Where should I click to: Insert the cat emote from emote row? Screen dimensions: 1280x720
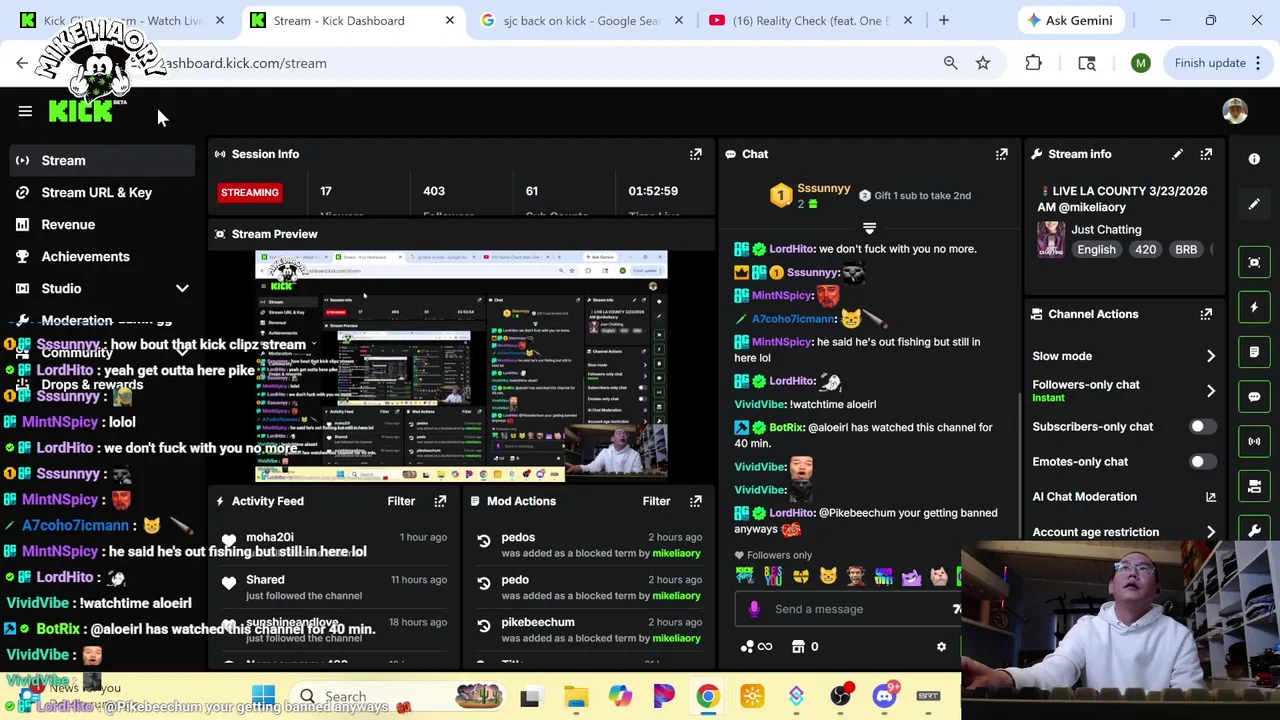point(828,576)
